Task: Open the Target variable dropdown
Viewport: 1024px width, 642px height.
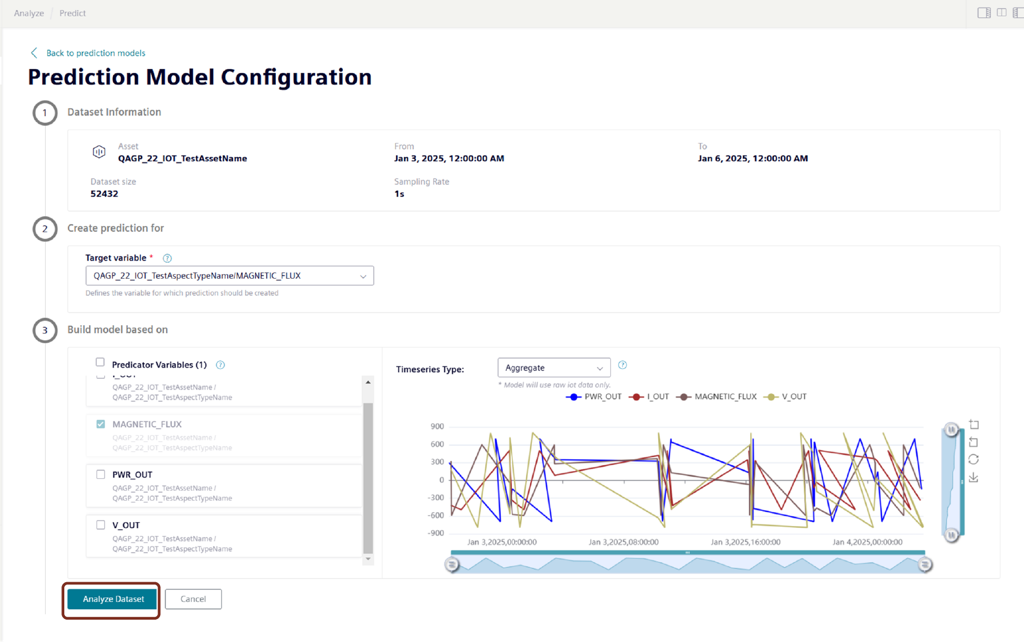Action: coord(230,275)
